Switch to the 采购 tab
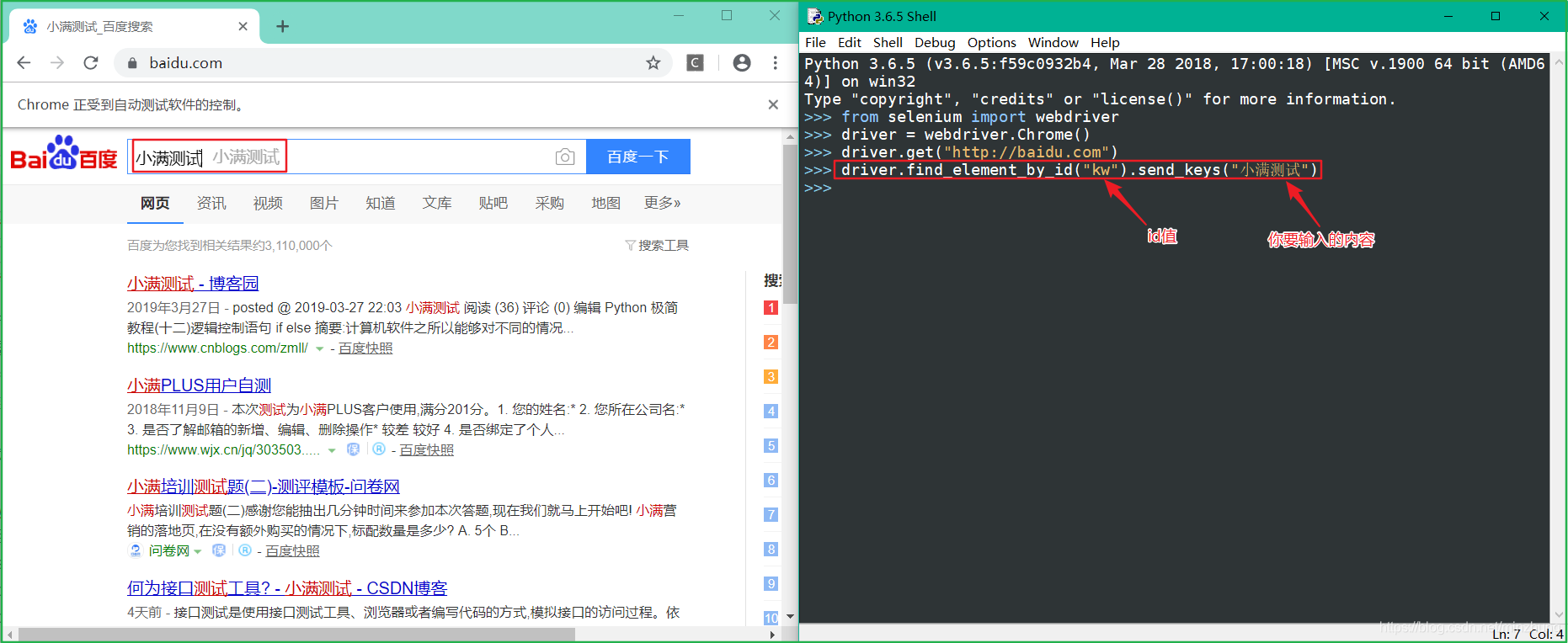This screenshot has width=1568, height=643. (550, 203)
